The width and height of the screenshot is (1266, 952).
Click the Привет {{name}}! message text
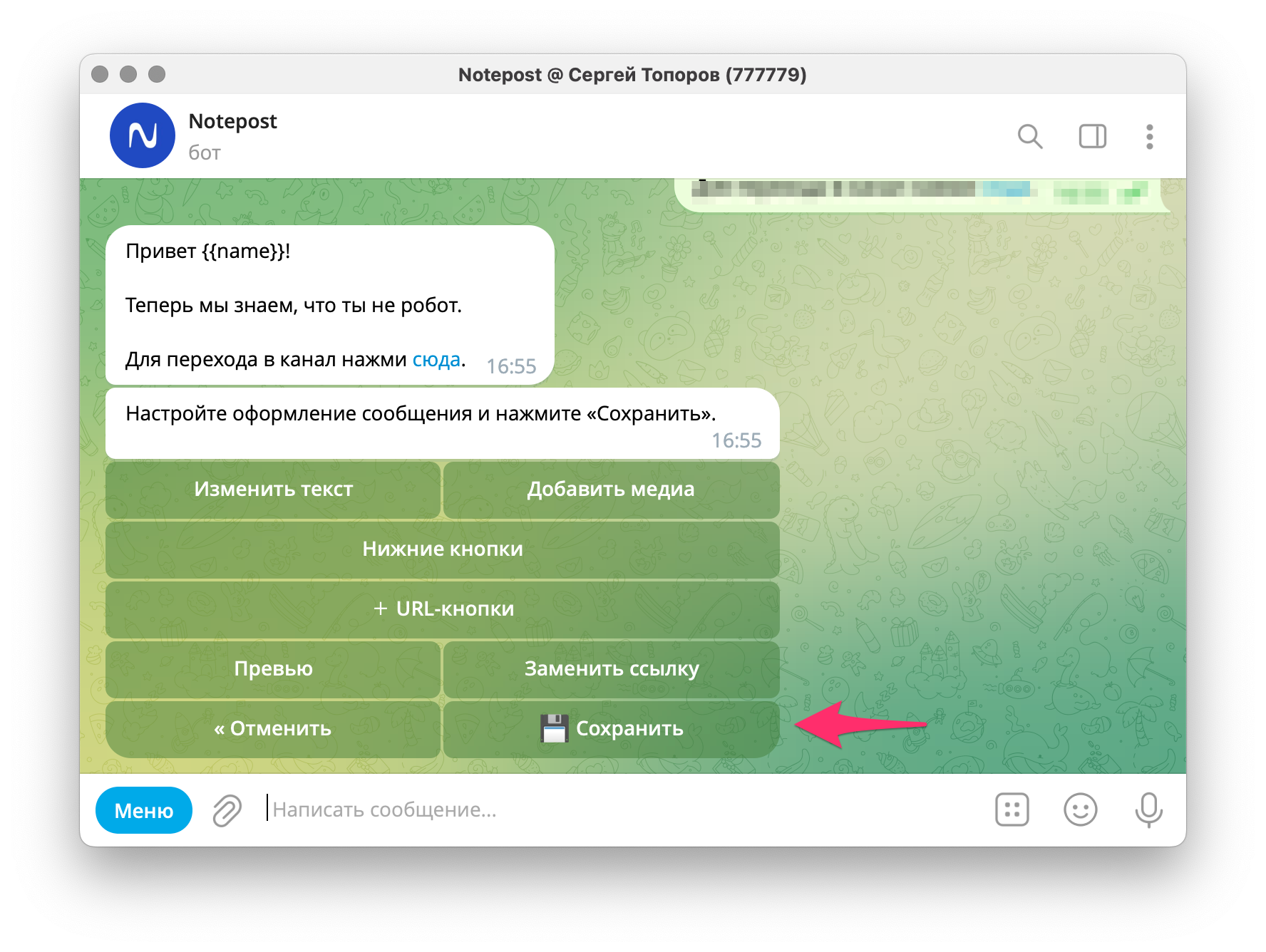pos(207,252)
